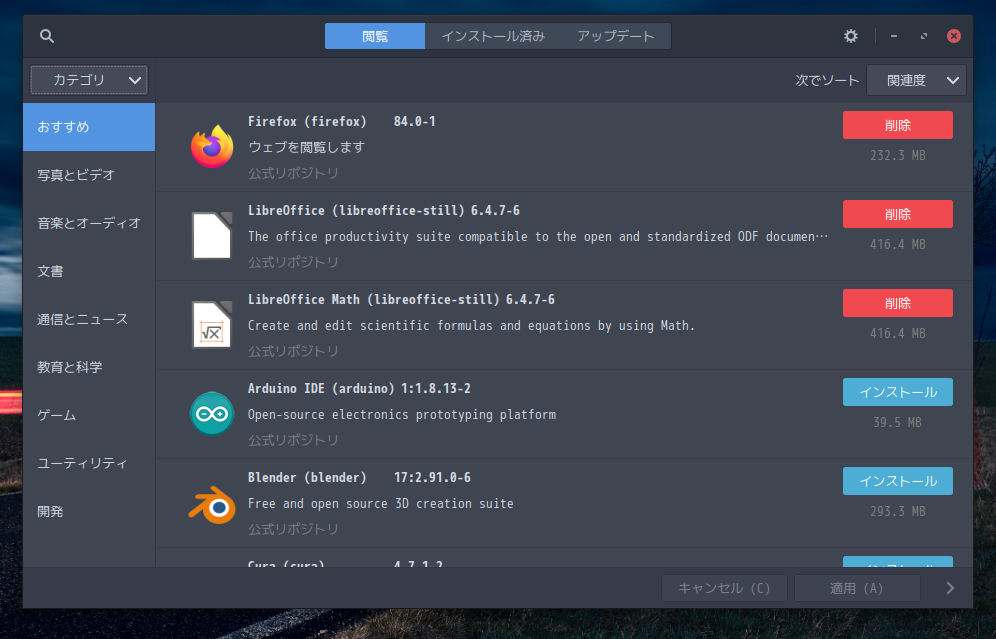
Task: Select the 写真とビデオ category
Action: pyautogui.click(x=89, y=175)
